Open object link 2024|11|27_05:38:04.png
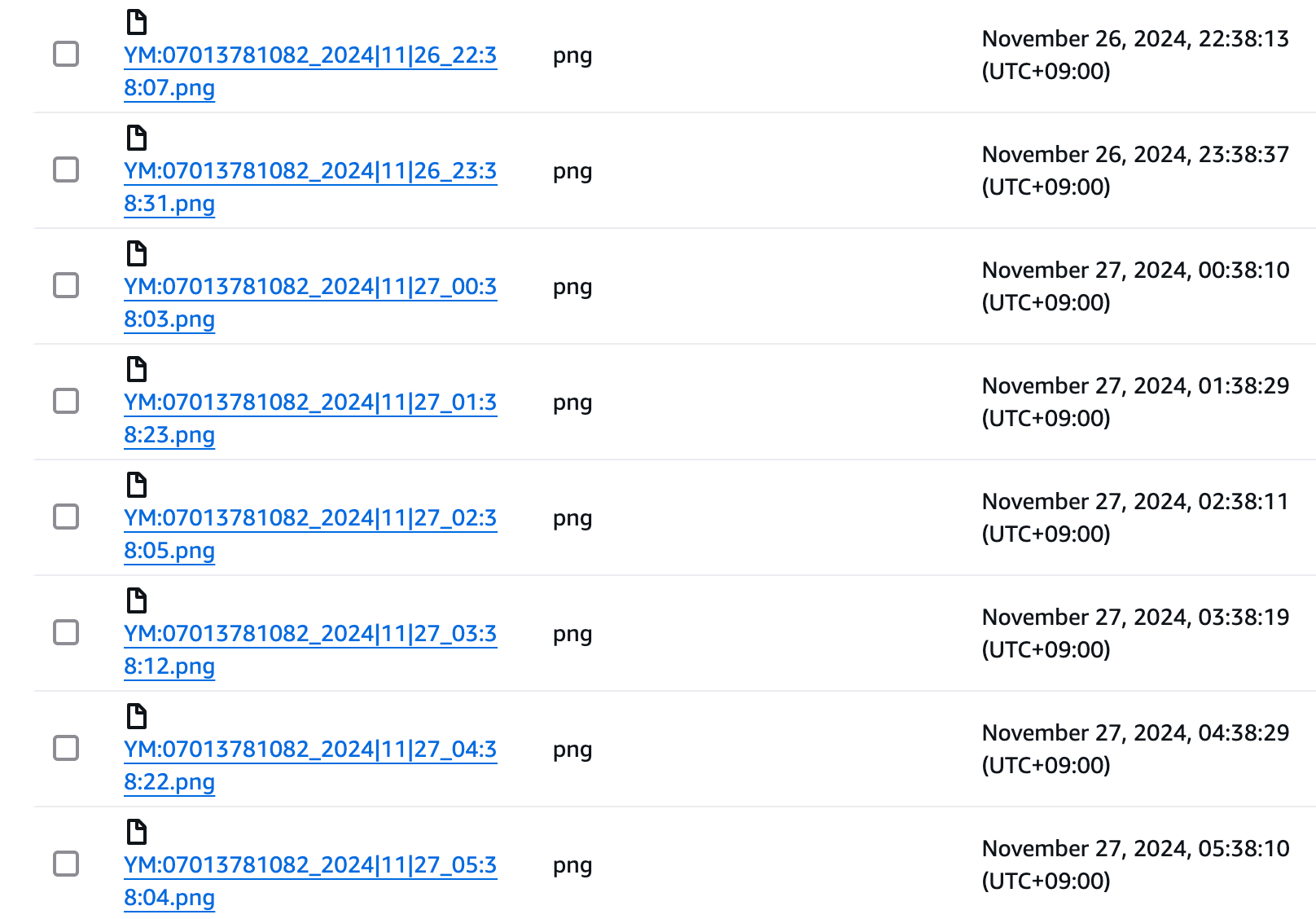Image resolution: width=1316 pixels, height=919 pixels. coord(310,881)
